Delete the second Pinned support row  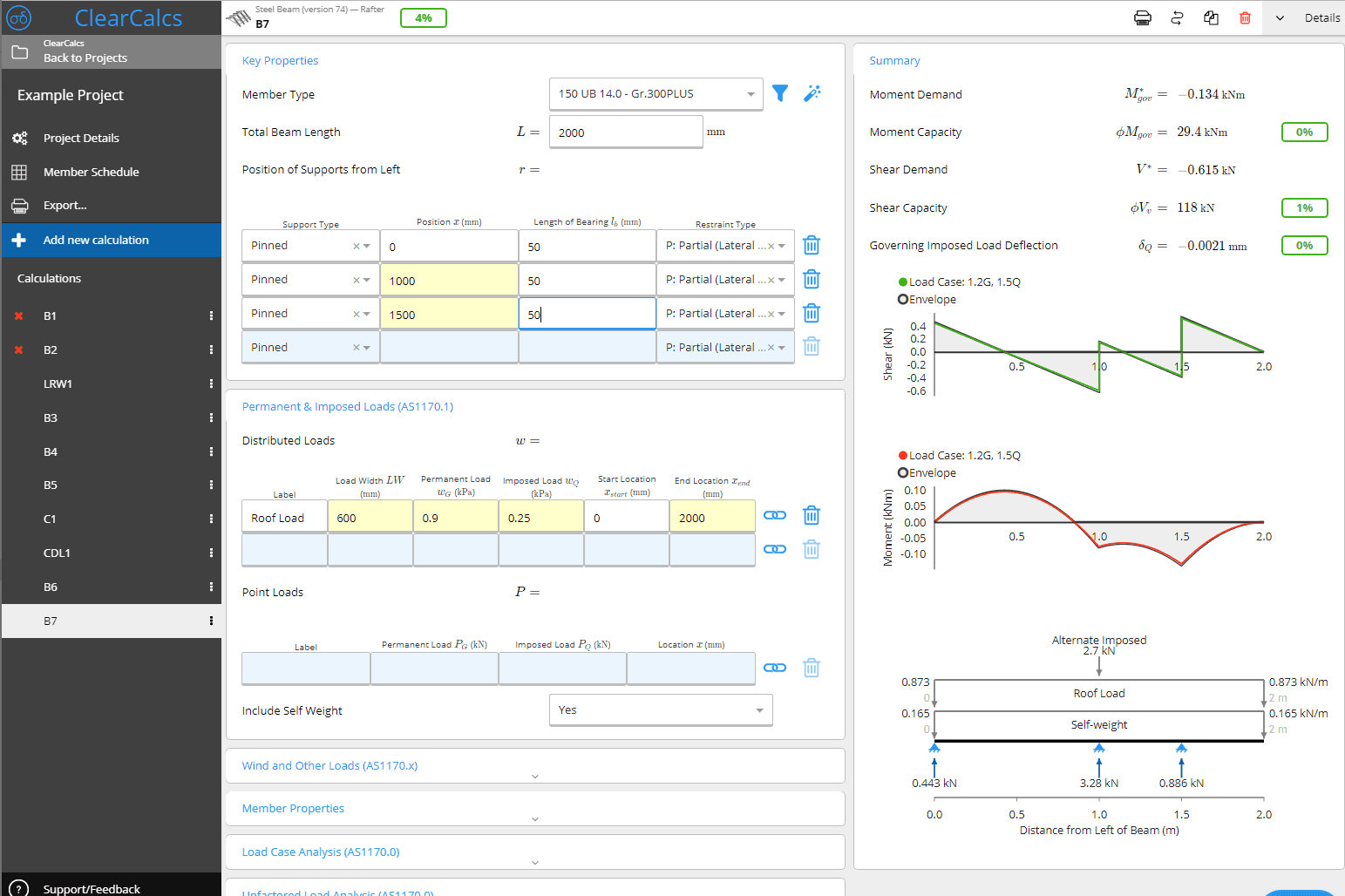click(x=812, y=279)
